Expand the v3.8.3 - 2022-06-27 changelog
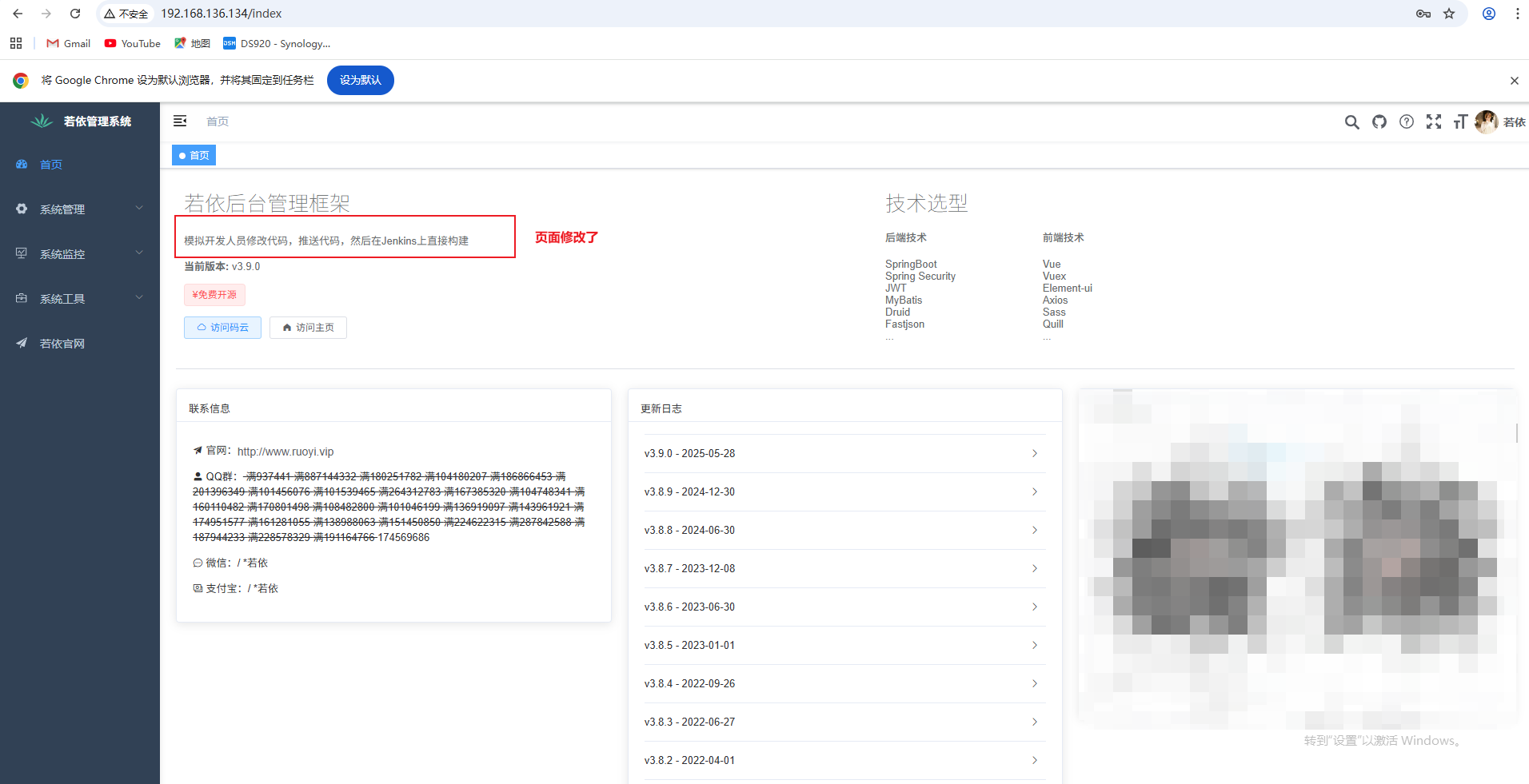Viewport: 1529px width, 784px height. [844, 722]
